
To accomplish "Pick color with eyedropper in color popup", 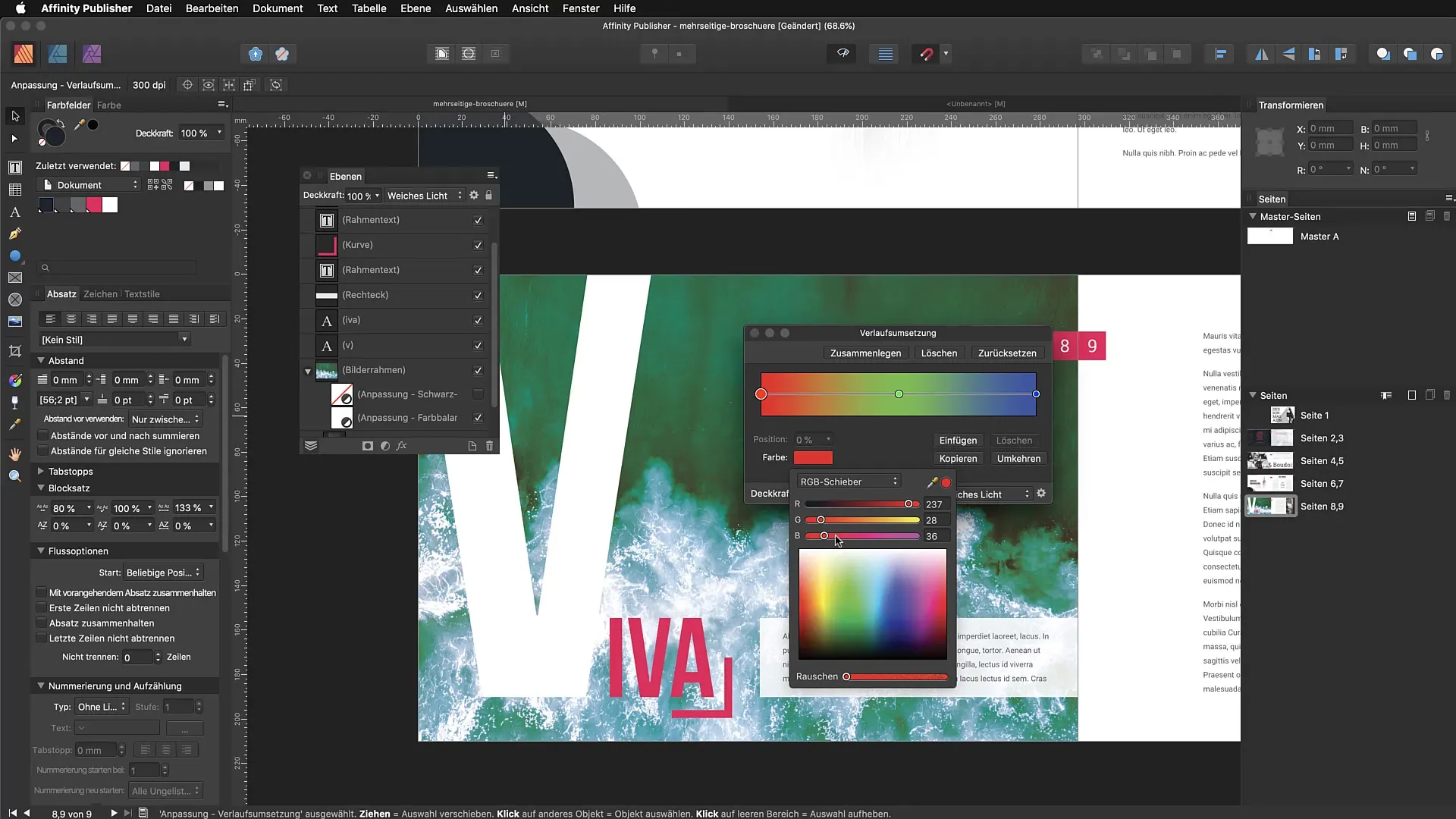I will tap(932, 482).
